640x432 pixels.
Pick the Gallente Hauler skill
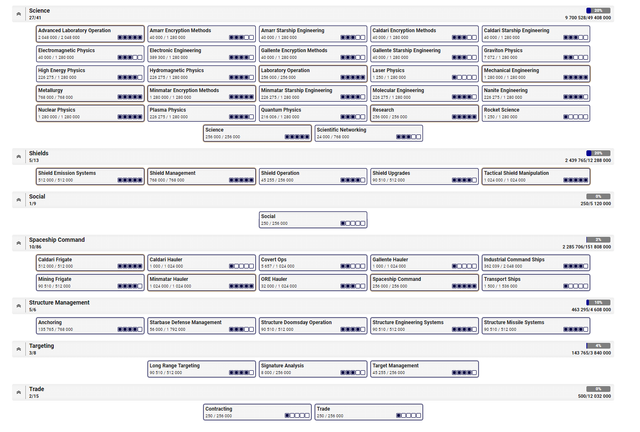click(424, 263)
